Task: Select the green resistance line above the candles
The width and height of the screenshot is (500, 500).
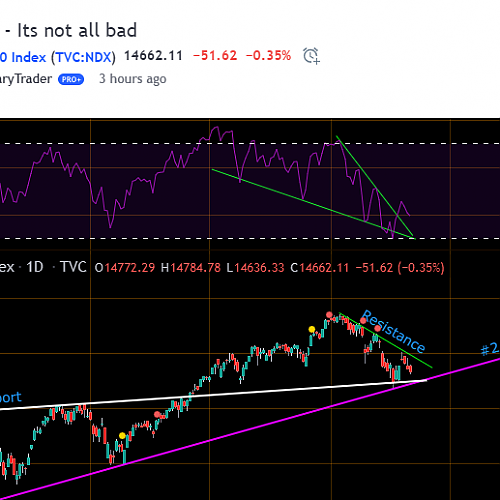Action: (386, 340)
